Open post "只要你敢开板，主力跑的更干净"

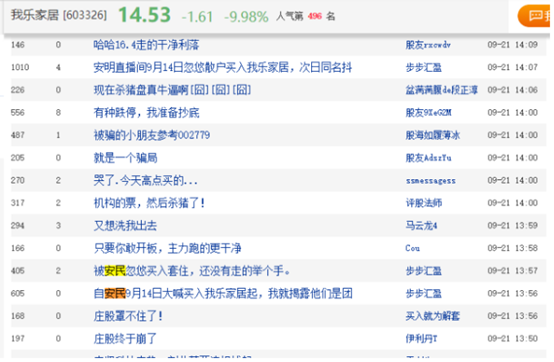click(x=167, y=248)
